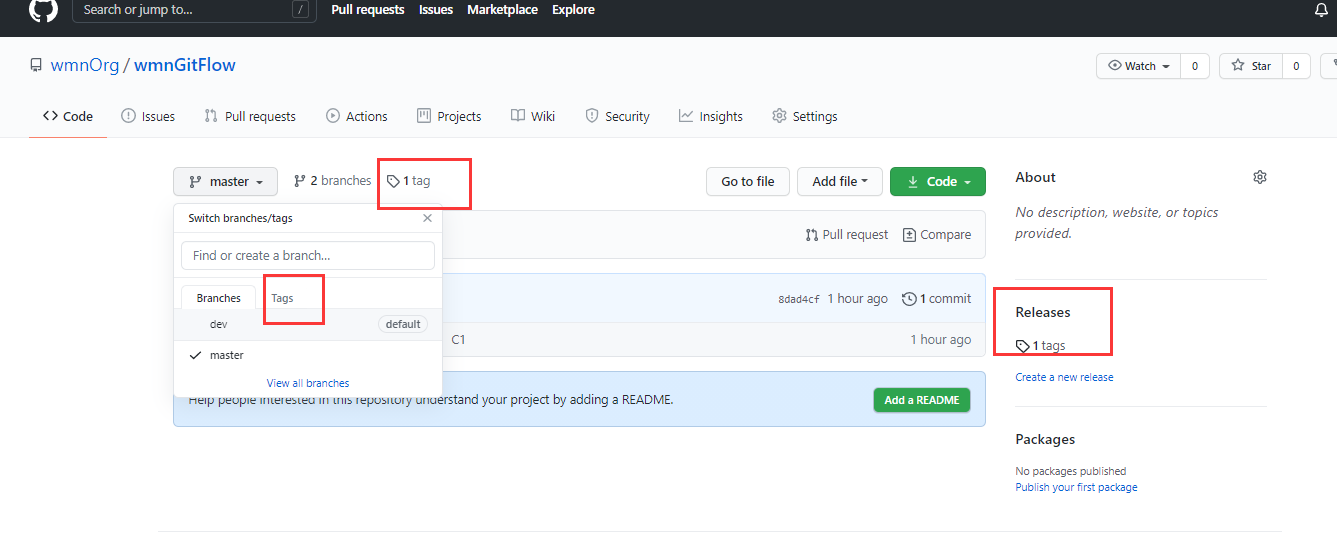1337x536 pixels.
Task: Open Marketplace in the top navigation
Action: [x=502, y=10]
